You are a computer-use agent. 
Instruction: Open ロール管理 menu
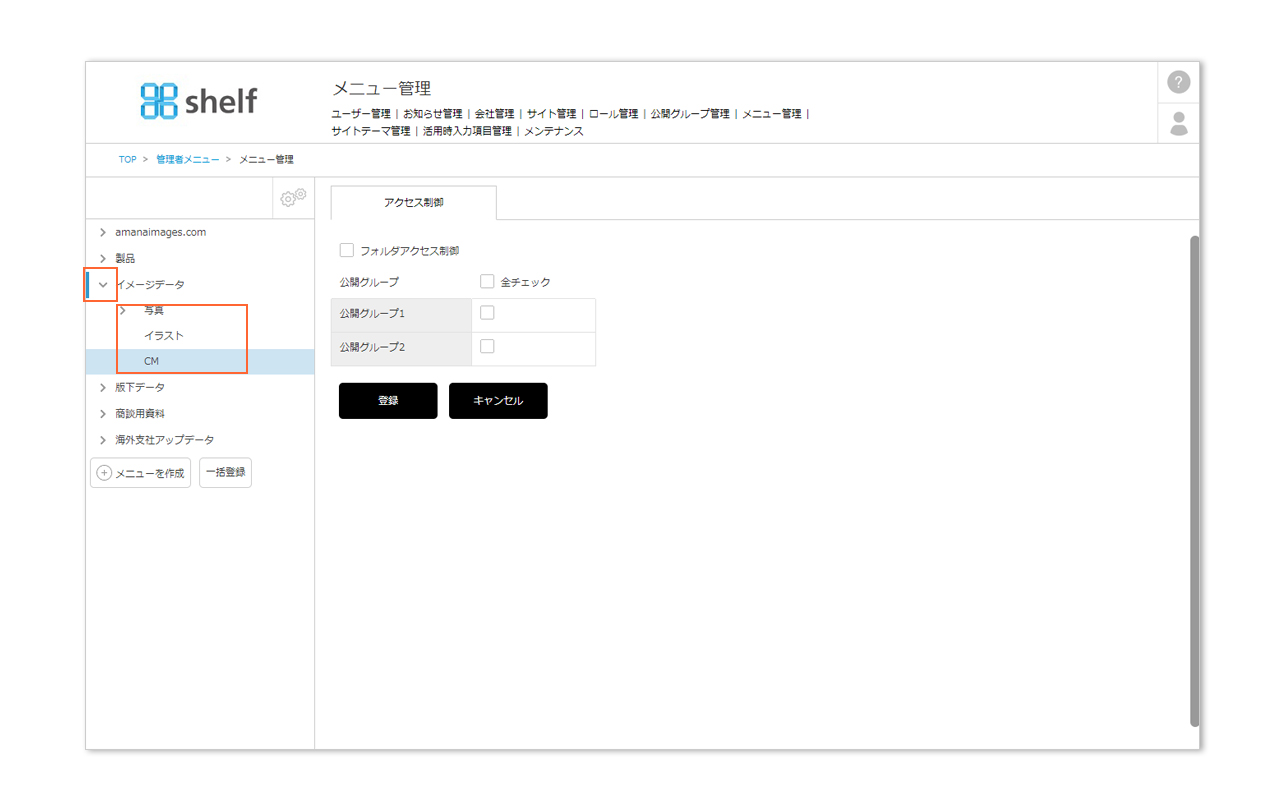tap(614, 114)
